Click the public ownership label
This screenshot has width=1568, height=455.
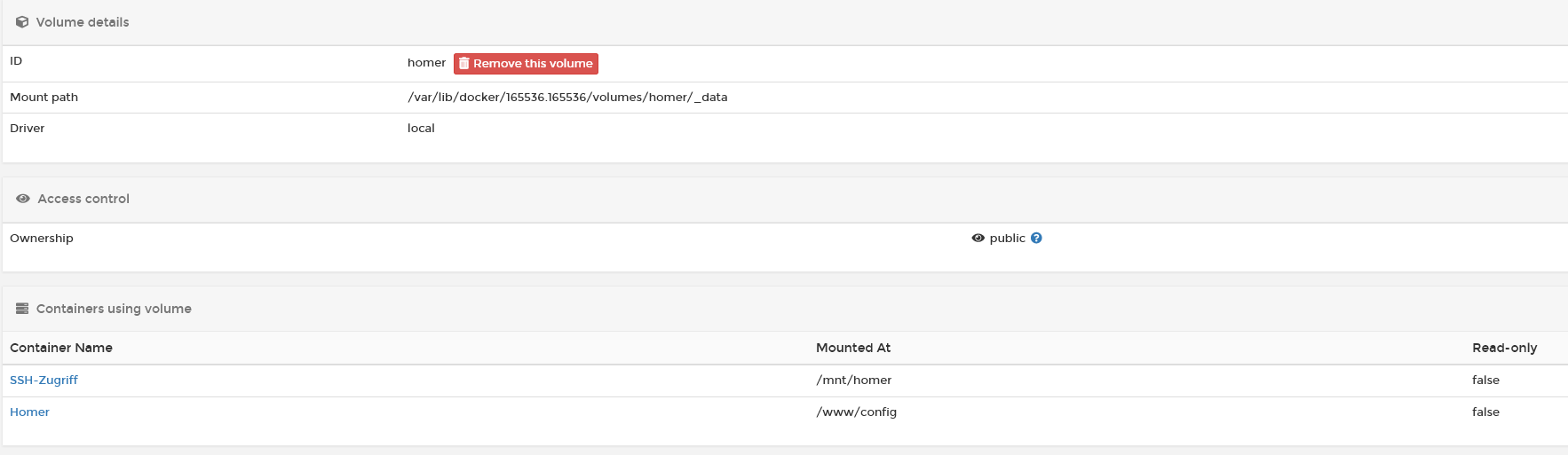pos(1007,238)
